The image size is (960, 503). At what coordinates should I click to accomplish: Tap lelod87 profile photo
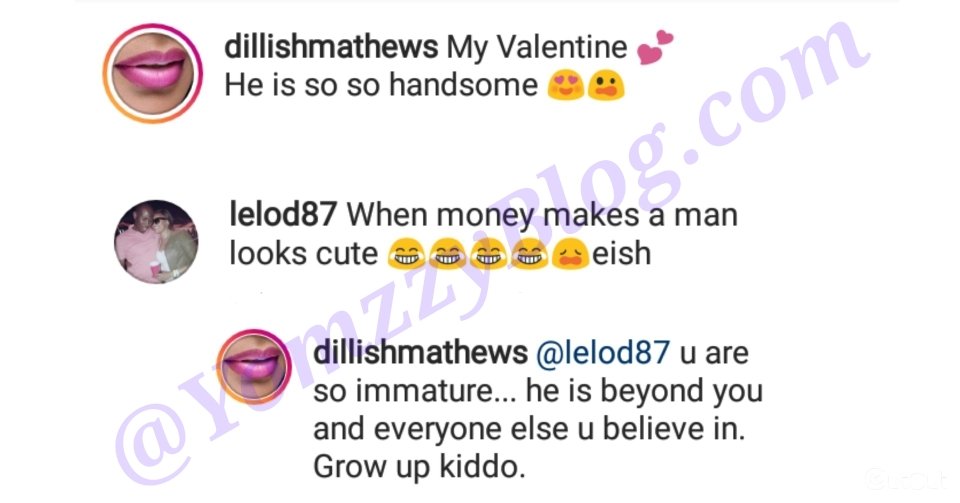[x=156, y=242]
